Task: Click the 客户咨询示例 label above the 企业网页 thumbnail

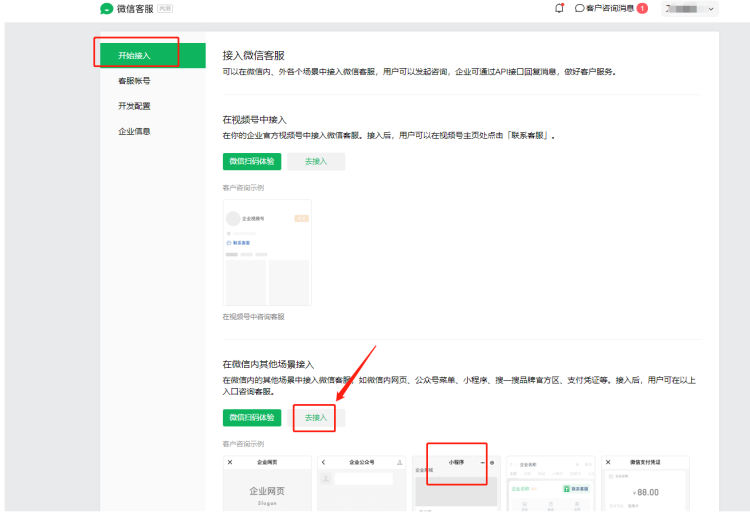Action: [243, 444]
